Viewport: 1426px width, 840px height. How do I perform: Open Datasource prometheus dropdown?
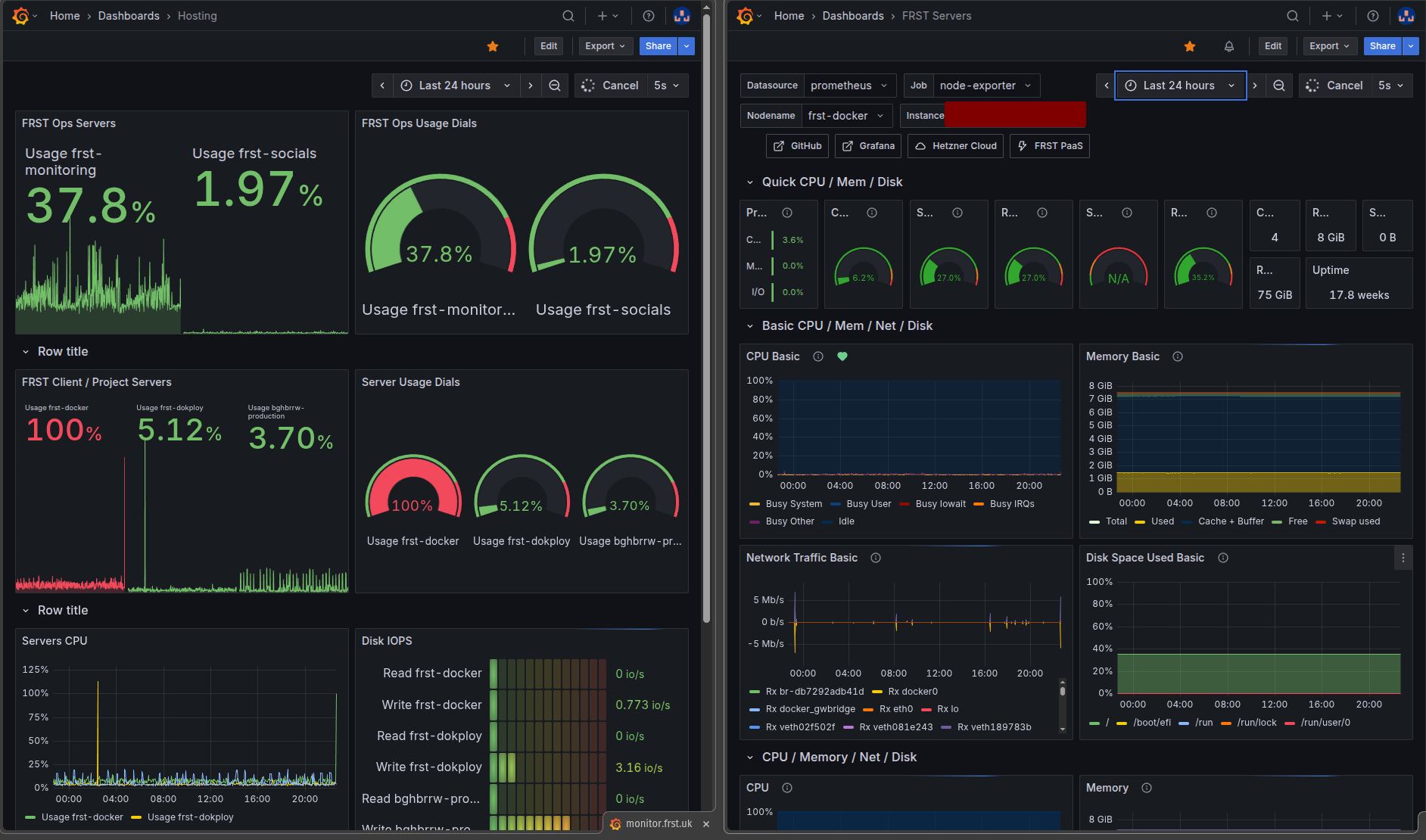[849, 86]
